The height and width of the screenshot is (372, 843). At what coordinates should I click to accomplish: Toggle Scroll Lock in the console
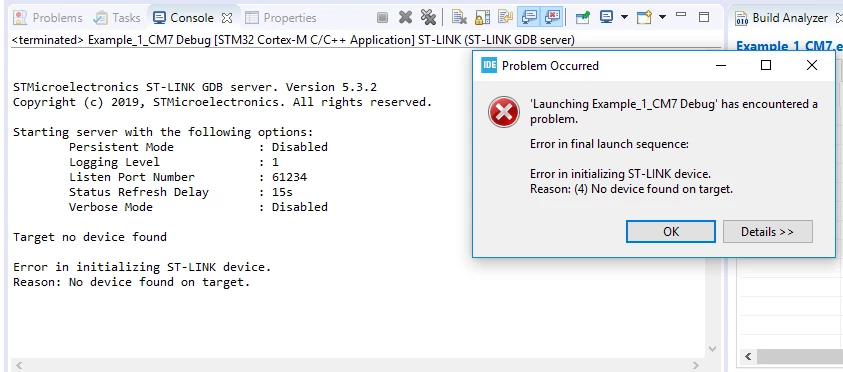coord(482,18)
